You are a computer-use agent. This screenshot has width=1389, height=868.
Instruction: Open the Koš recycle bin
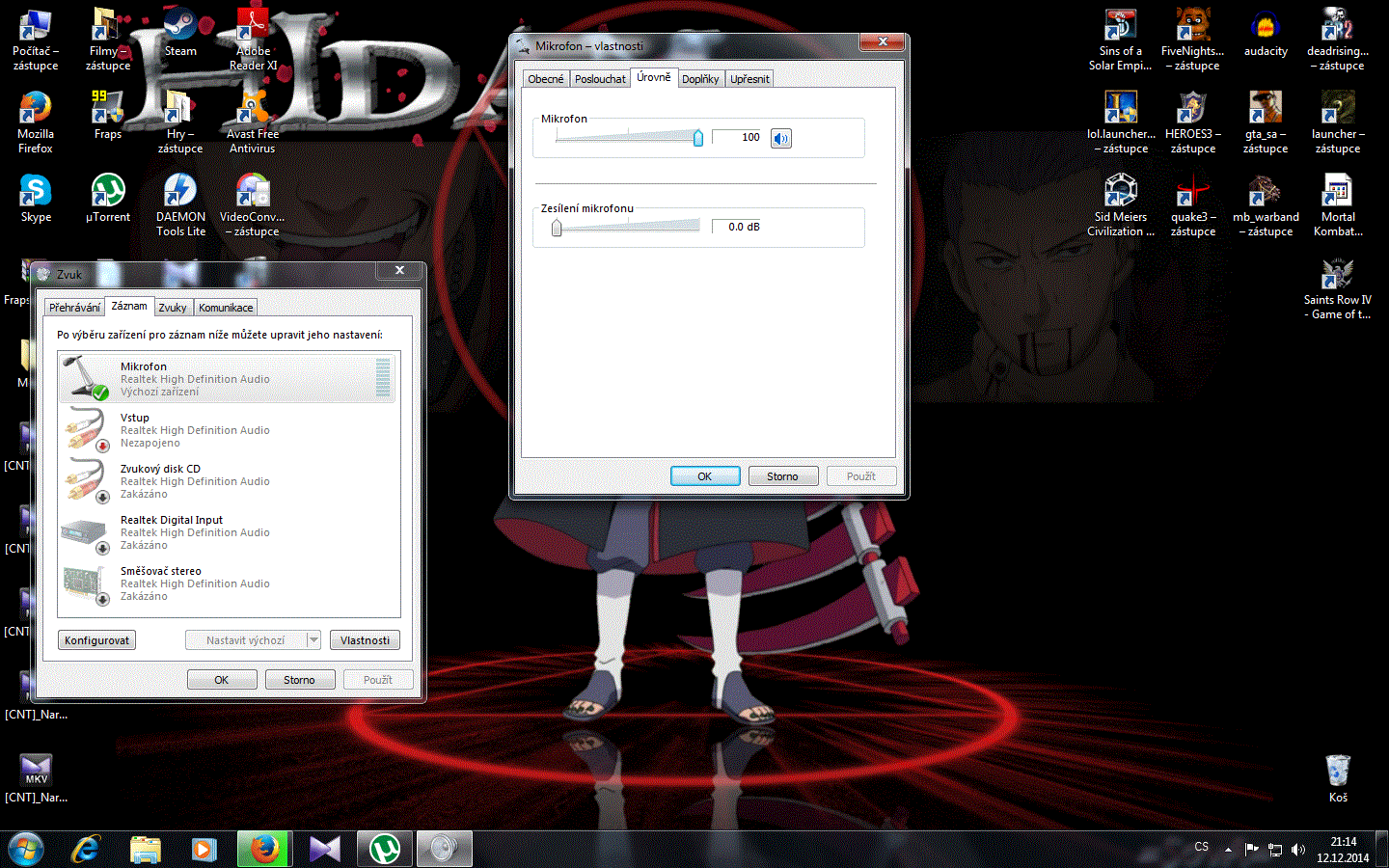1338,779
